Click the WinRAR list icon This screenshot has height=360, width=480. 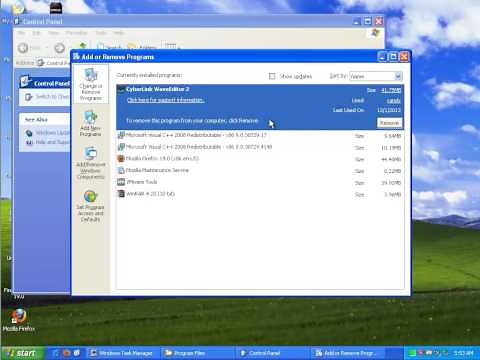coord(121,194)
